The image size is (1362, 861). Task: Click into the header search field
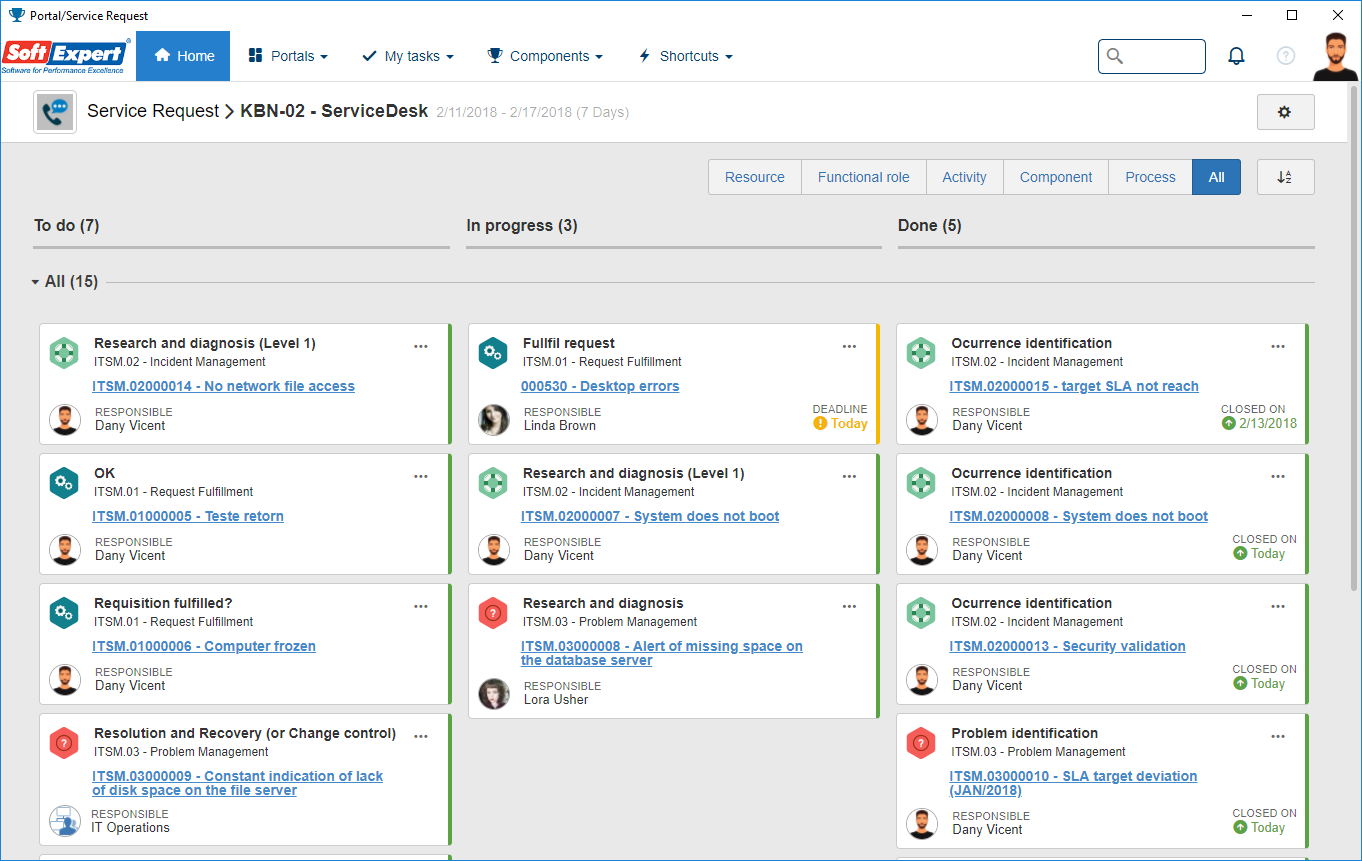tap(1152, 56)
